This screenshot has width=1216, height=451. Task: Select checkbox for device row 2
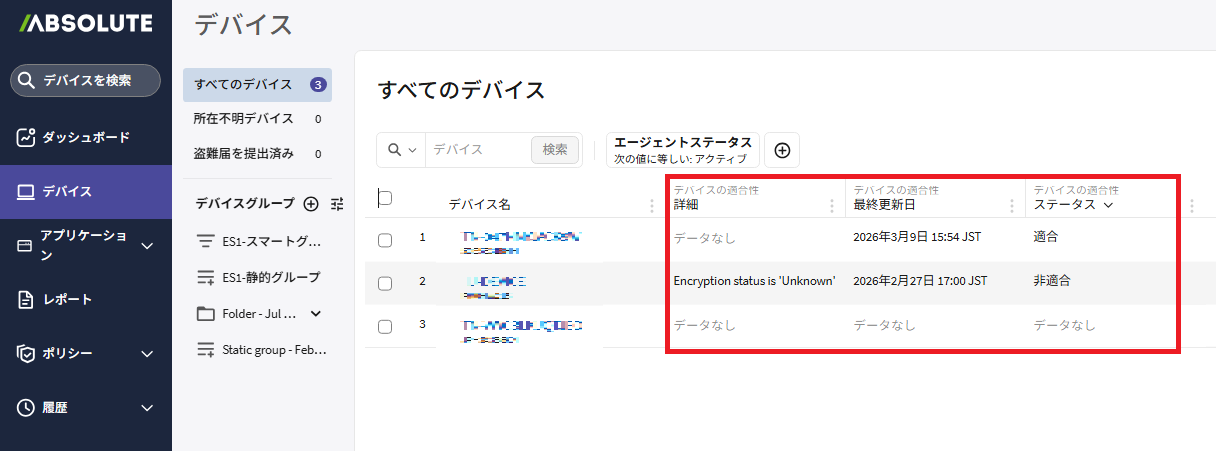point(385,283)
